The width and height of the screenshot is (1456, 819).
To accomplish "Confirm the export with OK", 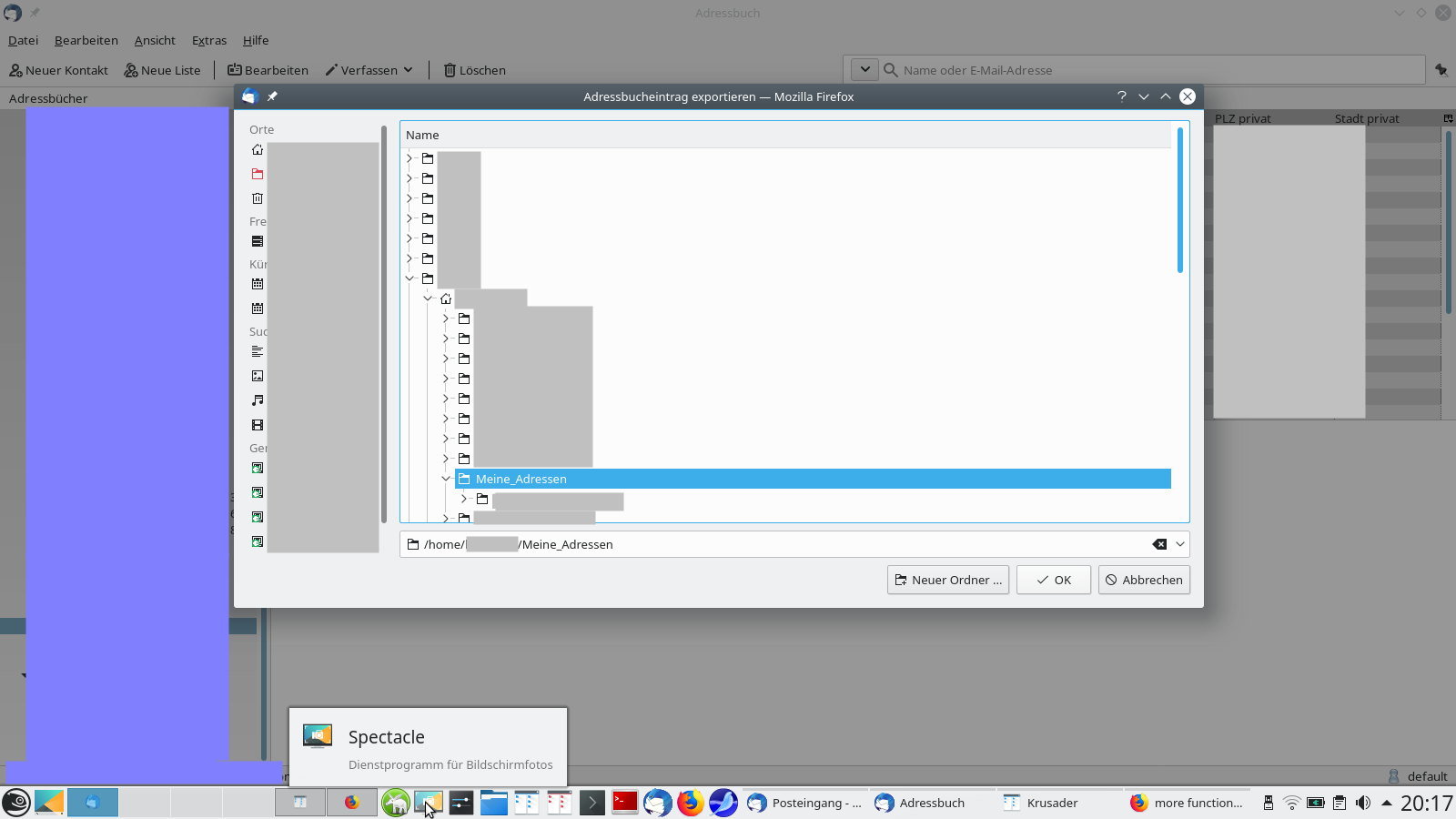I will (x=1054, y=580).
